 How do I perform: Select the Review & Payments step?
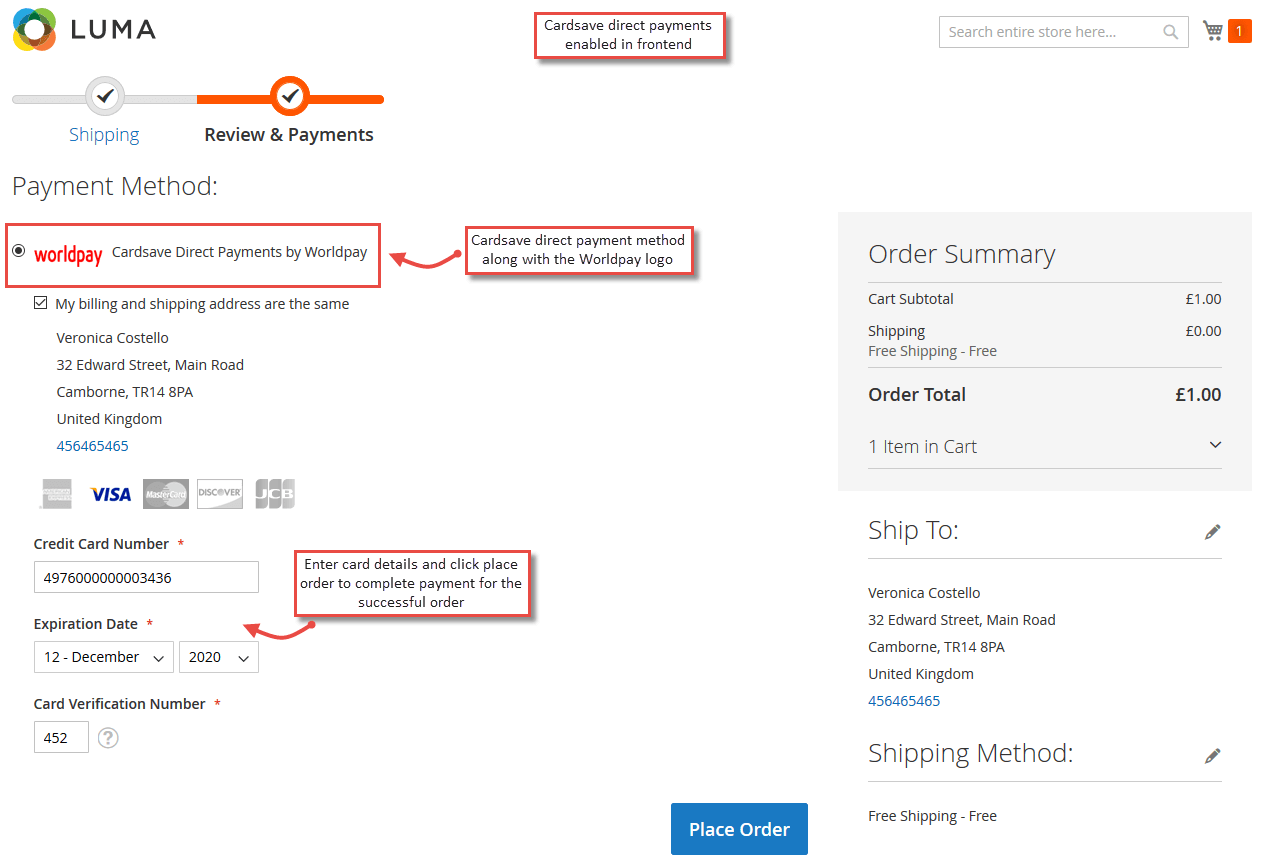(x=289, y=134)
